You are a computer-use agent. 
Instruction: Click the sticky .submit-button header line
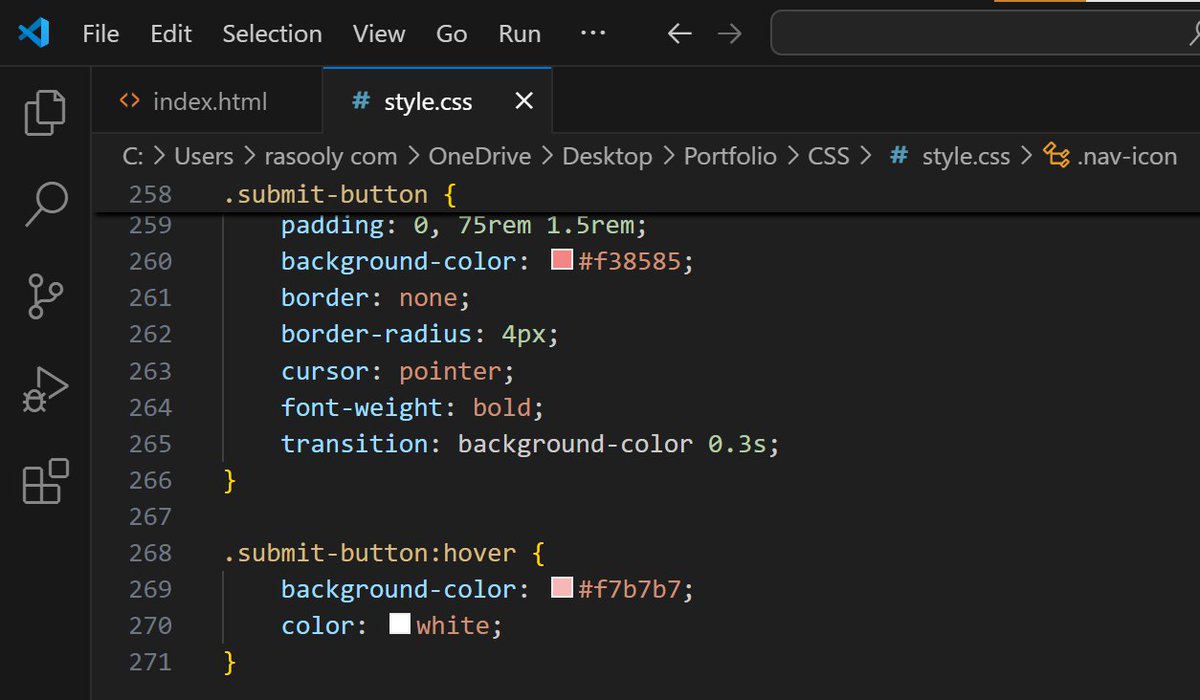340,194
